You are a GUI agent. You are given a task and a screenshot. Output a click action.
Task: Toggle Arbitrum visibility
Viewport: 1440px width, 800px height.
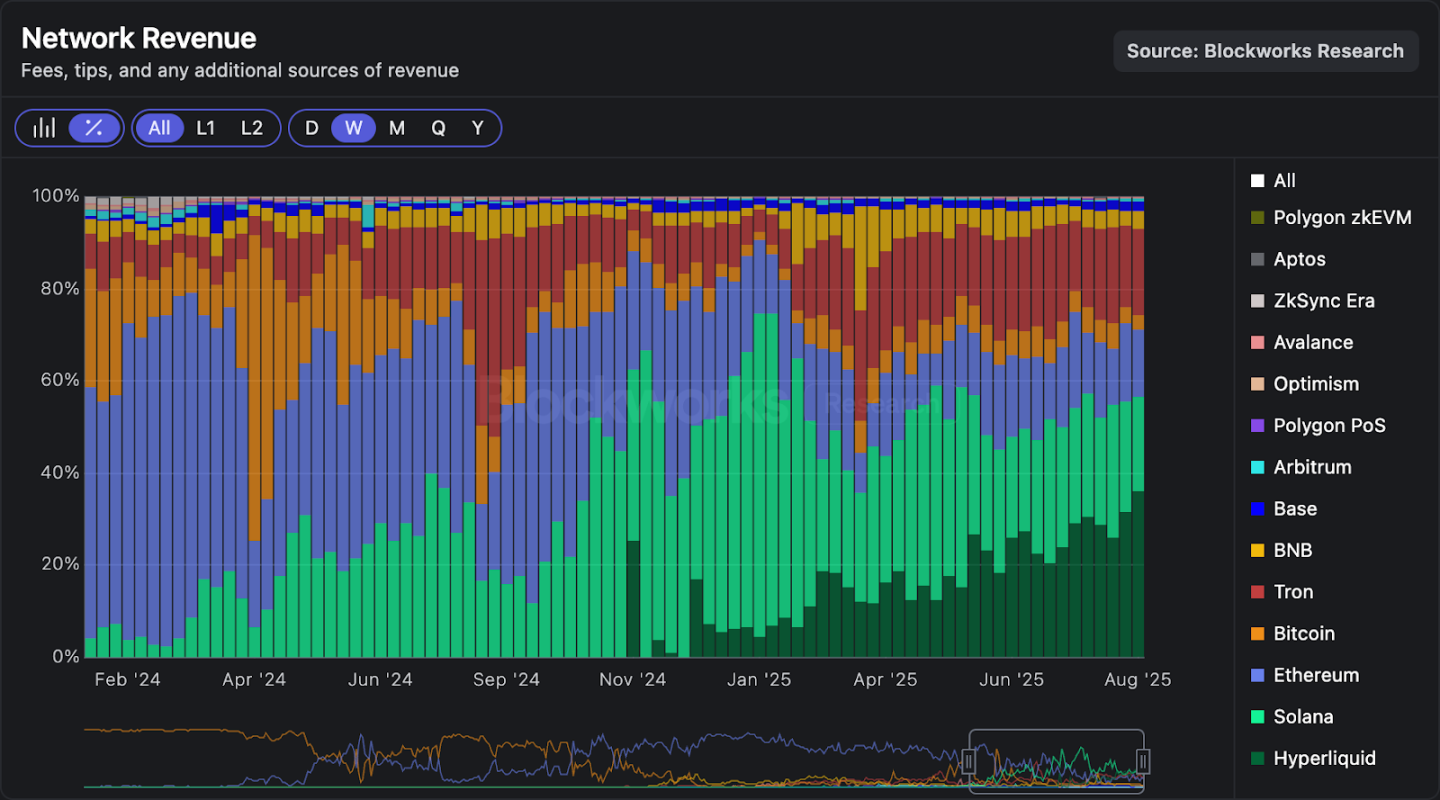(x=1314, y=467)
